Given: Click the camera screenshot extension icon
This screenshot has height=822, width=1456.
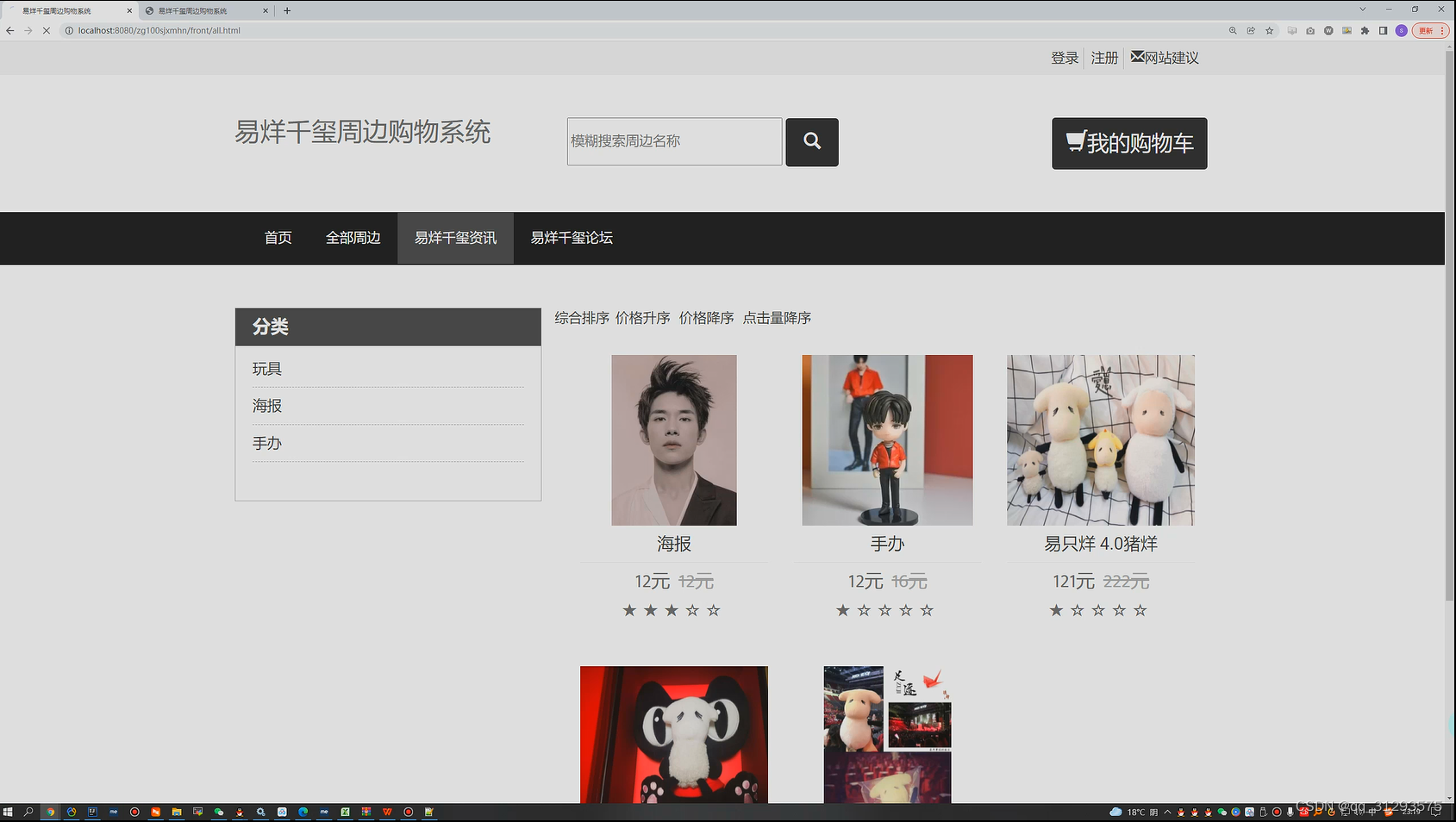Looking at the screenshot, I should [1310, 30].
